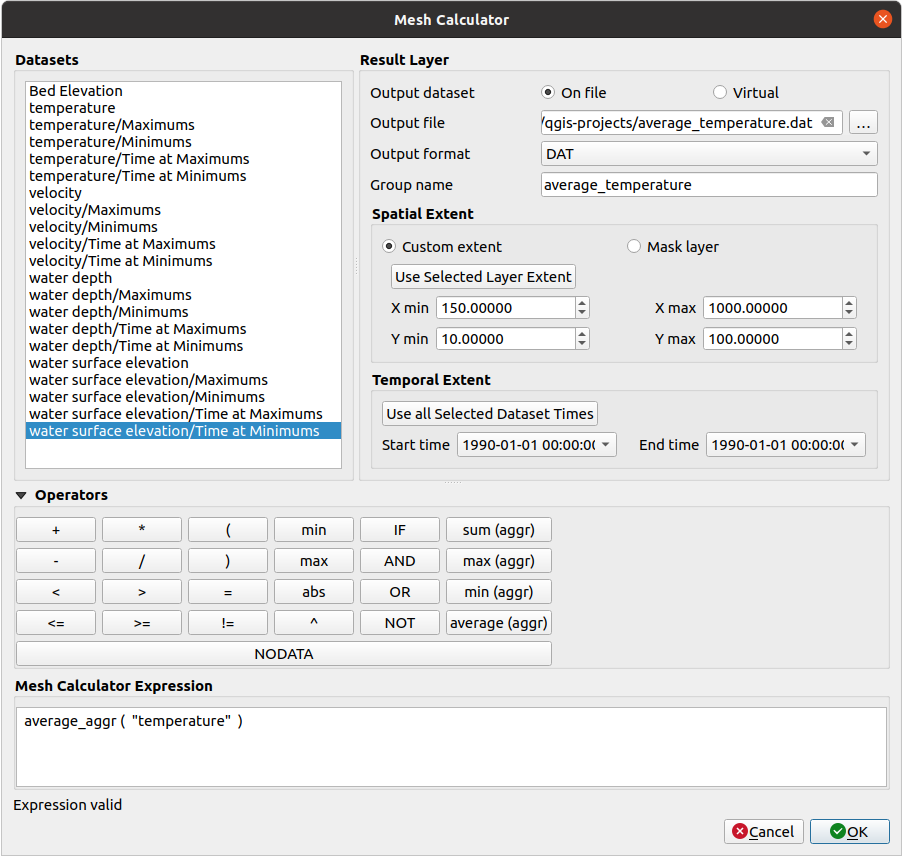Select Virtual output dataset option

[x=719, y=92]
